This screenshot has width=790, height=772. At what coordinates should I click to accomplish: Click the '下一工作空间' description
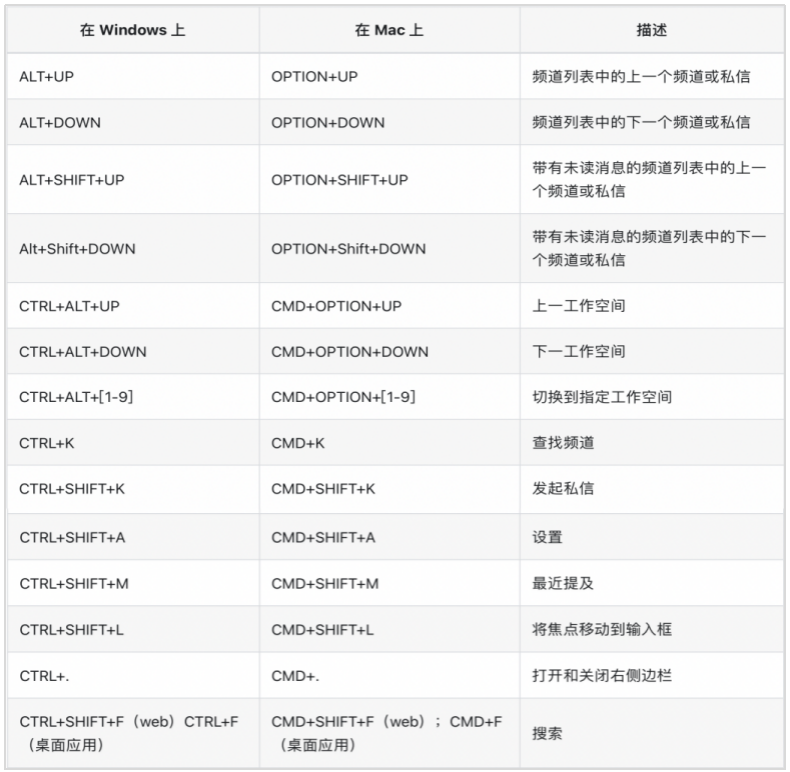[652, 351]
